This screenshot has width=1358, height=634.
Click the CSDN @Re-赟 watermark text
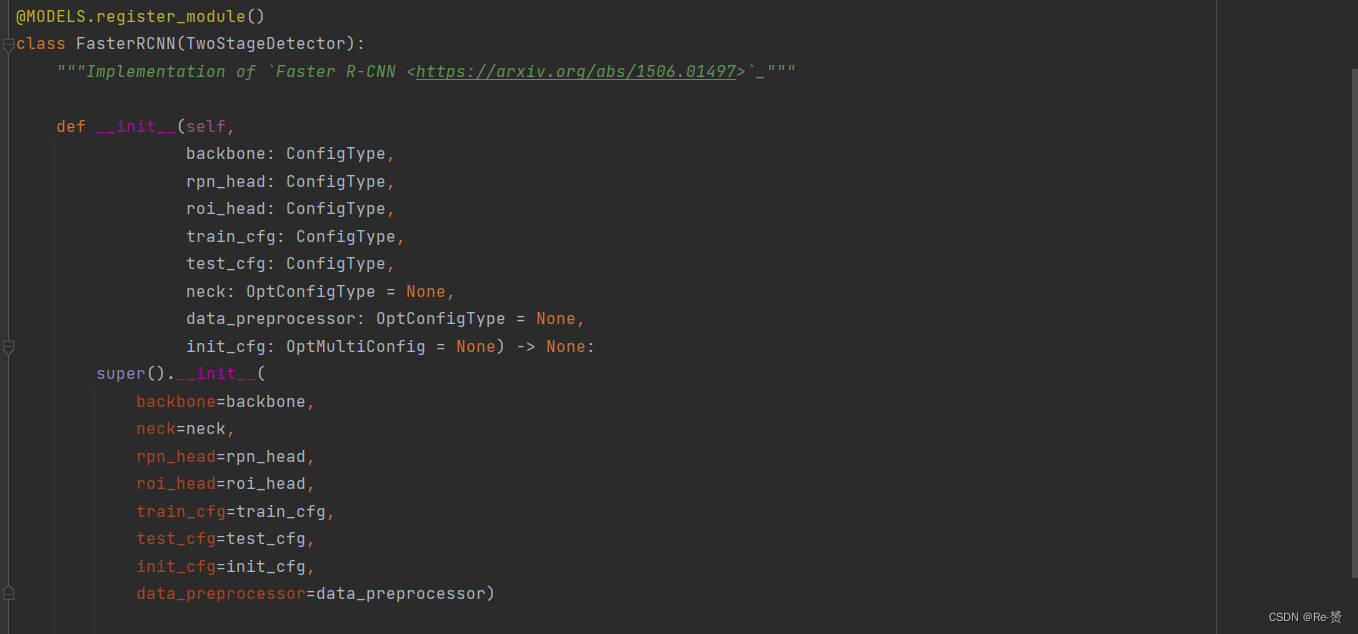[1305, 617]
